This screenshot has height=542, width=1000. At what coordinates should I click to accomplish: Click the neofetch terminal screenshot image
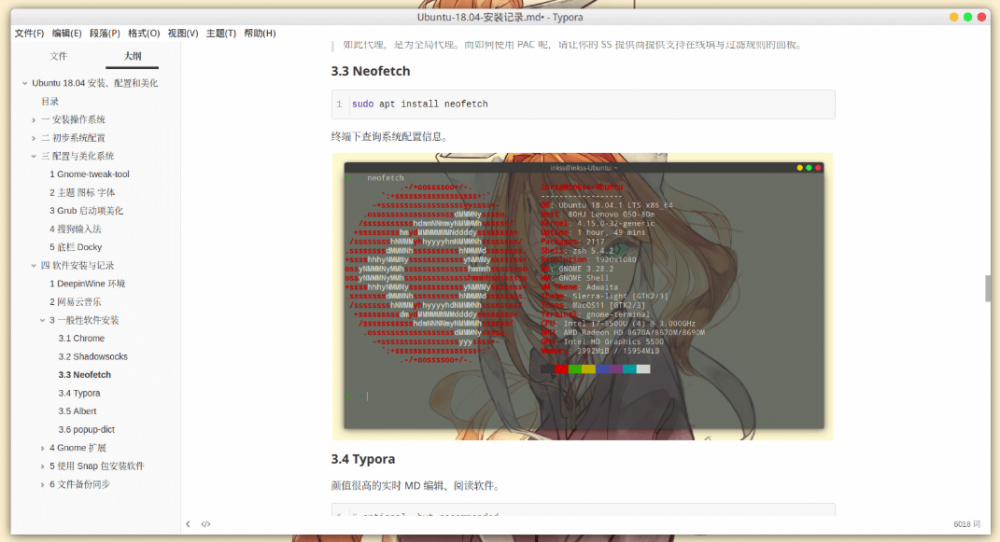pyautogui.click(x=582, y=297)
